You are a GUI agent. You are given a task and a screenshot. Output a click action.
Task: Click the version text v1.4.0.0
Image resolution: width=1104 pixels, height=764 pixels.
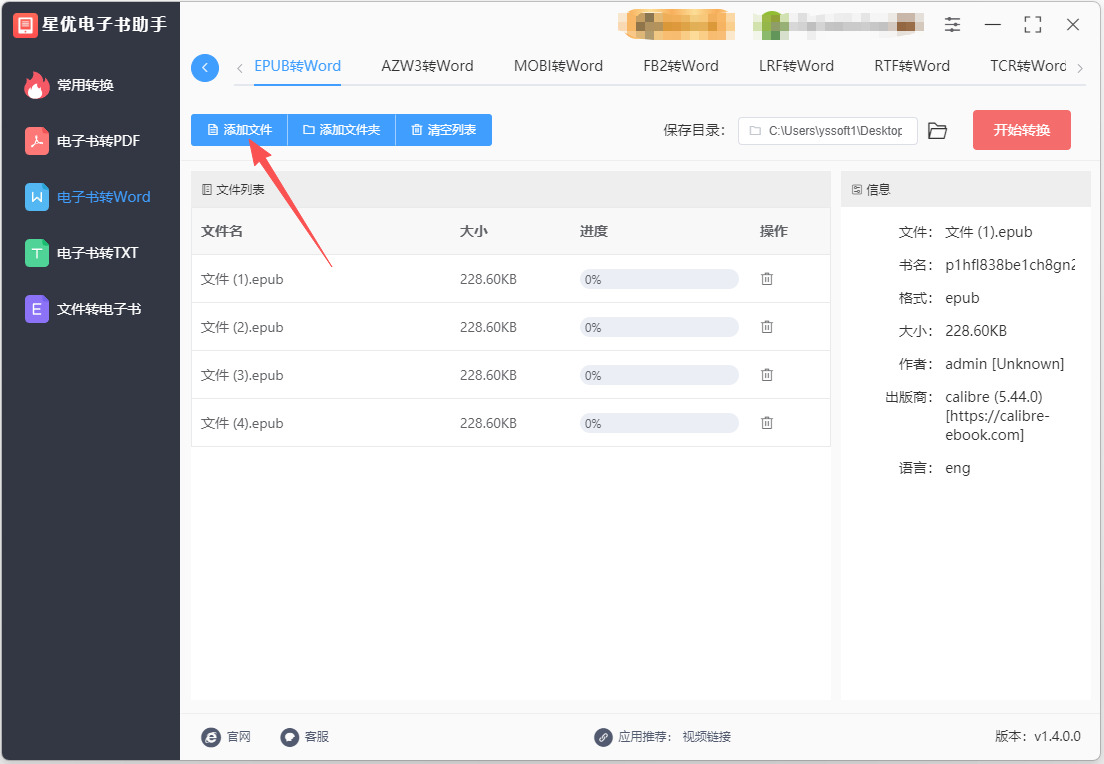click(1058, 737)
